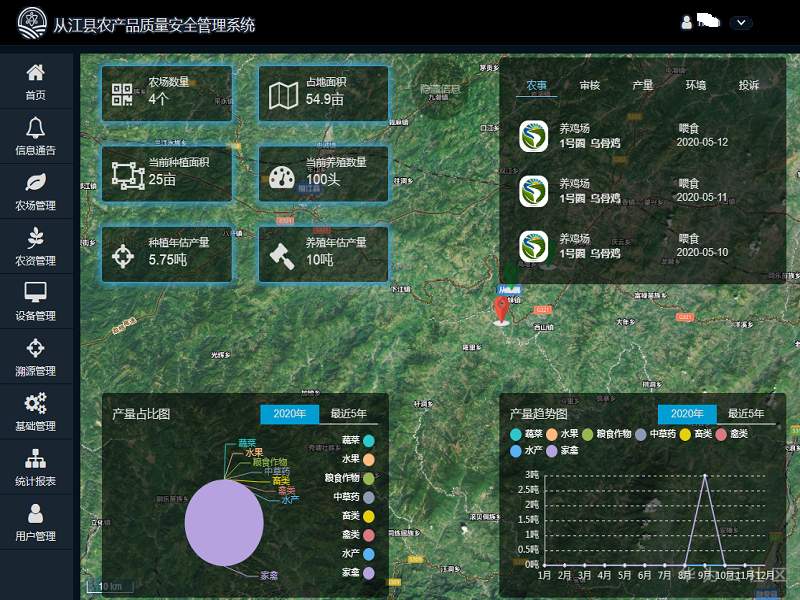Click the target icon on 种植年估产量 card
Image resolution: width=800 pixels, height=600 pixels.
coord(123,256)
